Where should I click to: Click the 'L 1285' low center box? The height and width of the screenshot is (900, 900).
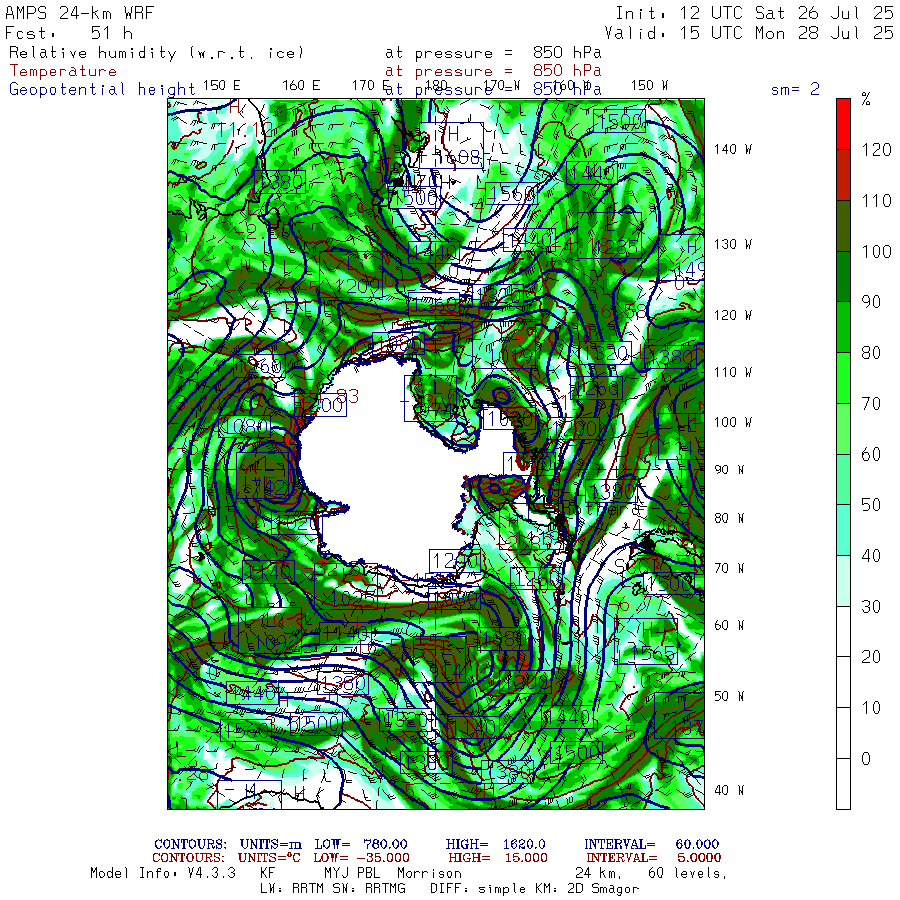click(610, 235)
